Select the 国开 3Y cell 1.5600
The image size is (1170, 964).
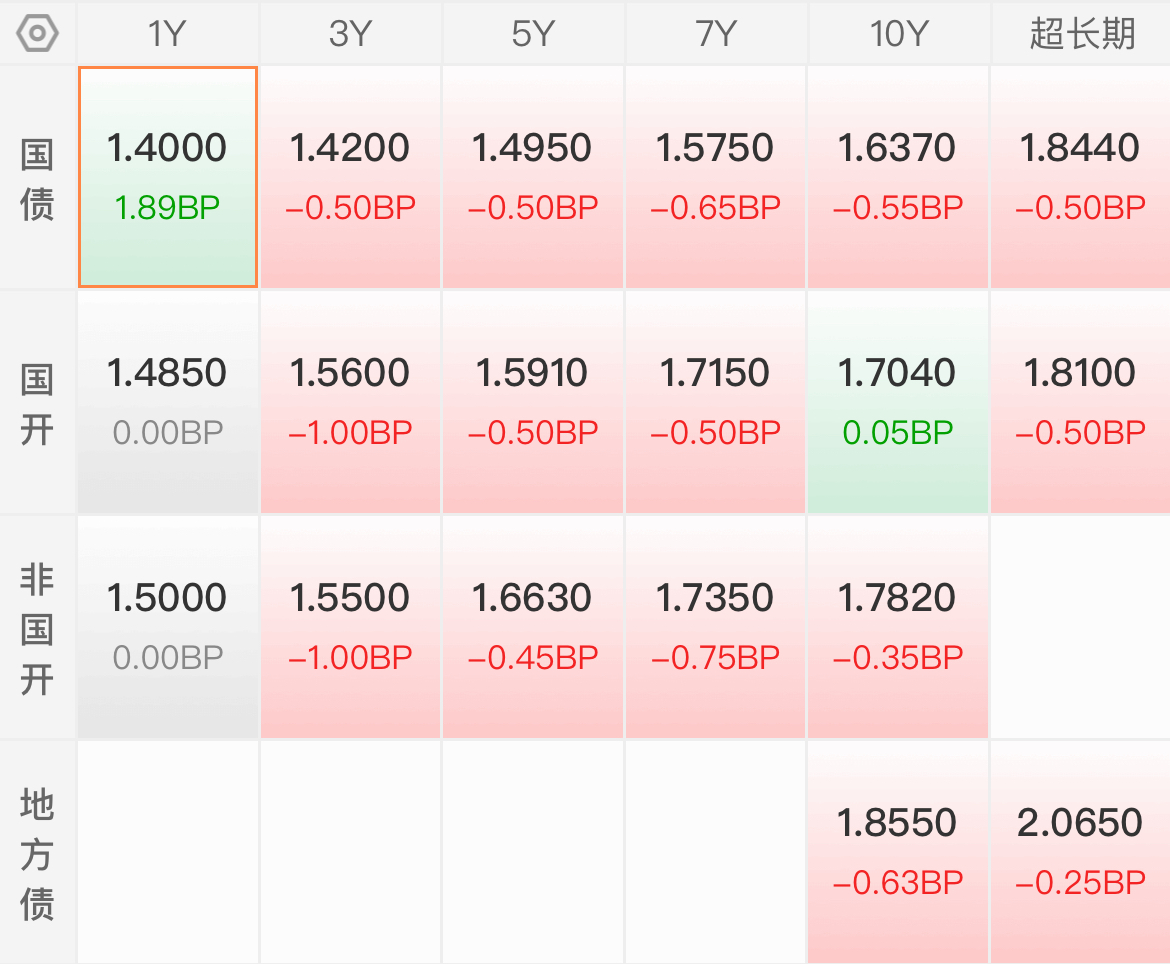tap(350, 402)
